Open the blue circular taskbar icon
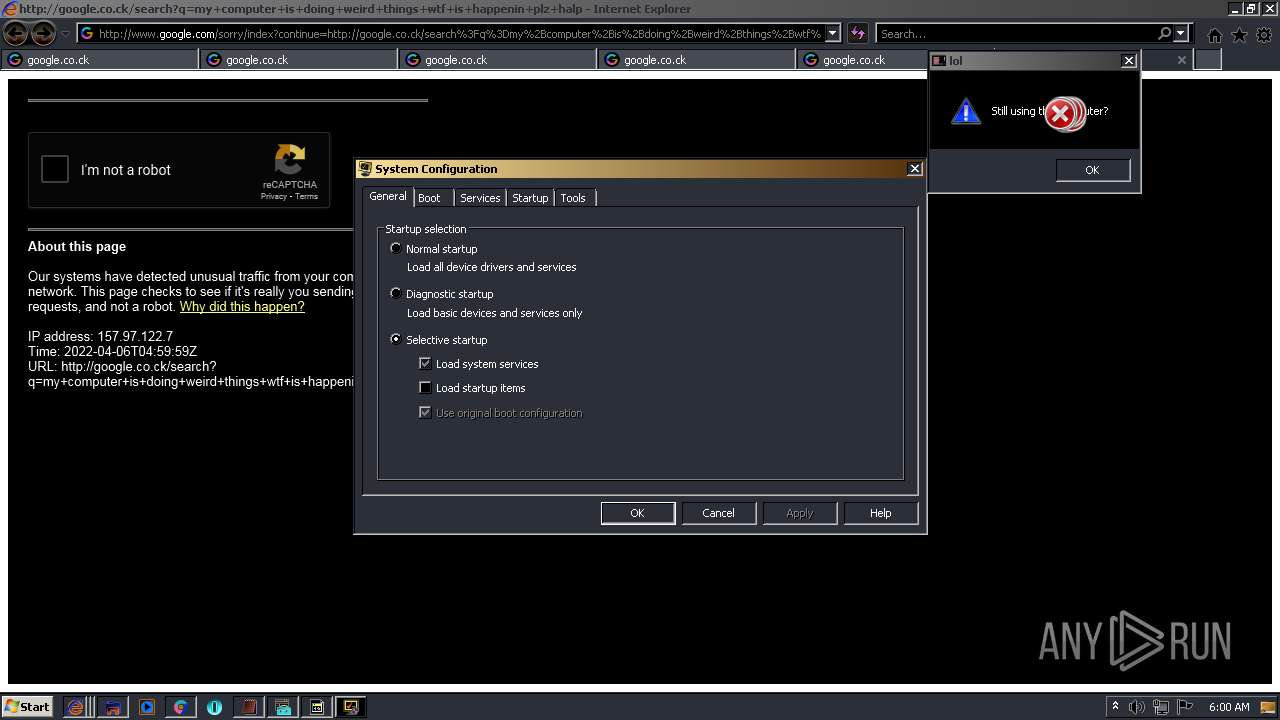 214,707
